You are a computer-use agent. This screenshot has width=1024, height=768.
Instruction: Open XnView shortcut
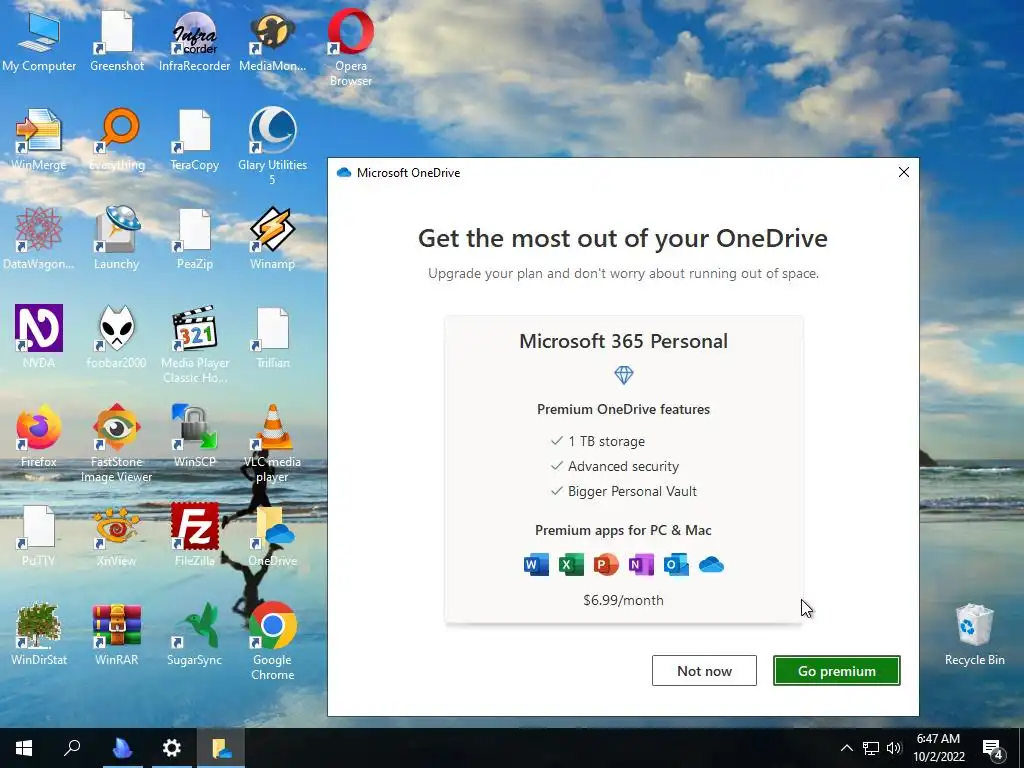point(117,536)
